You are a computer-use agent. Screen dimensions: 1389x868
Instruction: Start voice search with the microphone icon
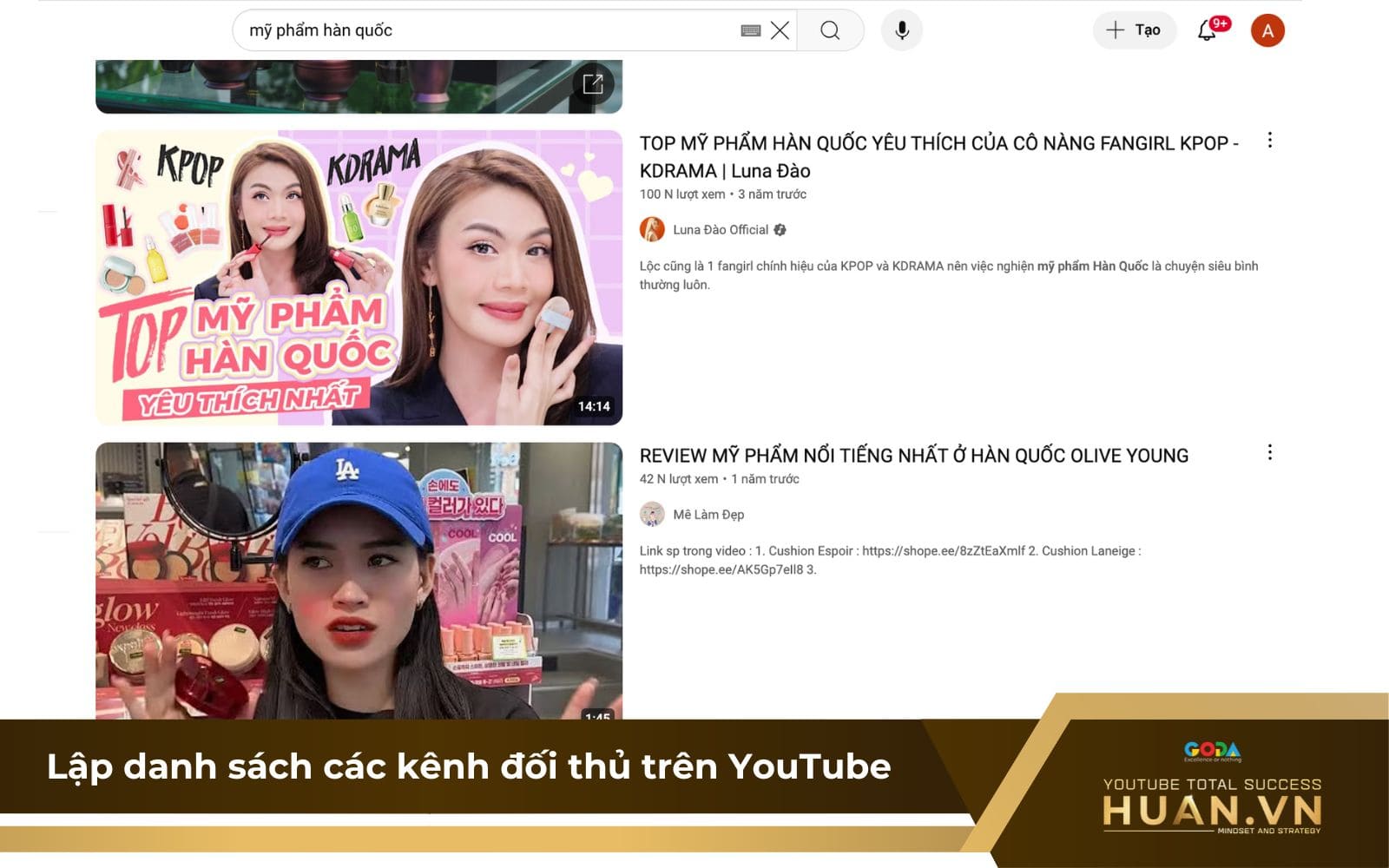pyautogui.click(x=902, y=30)
